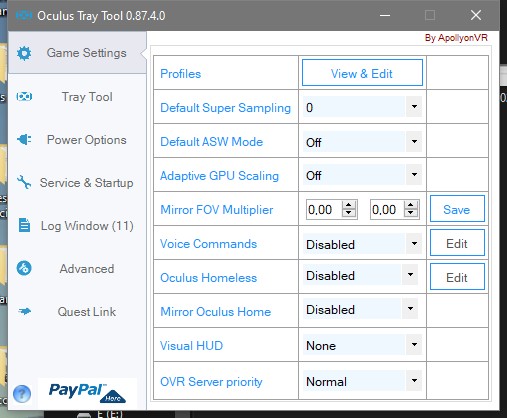The height and width of the screenshot is (418, 507).
Task: Expand the Default Super Sampling dropdown
Action: (414, 107)
